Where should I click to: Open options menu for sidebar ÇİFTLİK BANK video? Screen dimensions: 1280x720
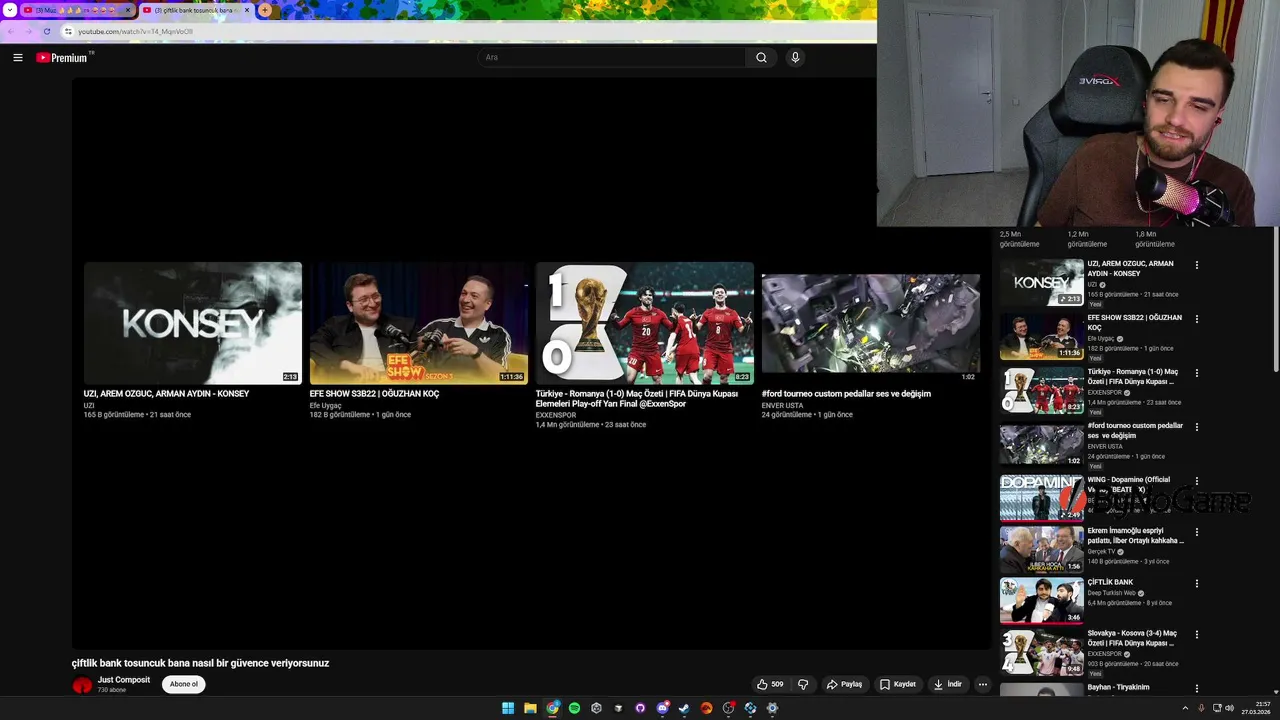(x=1196, y=583)
